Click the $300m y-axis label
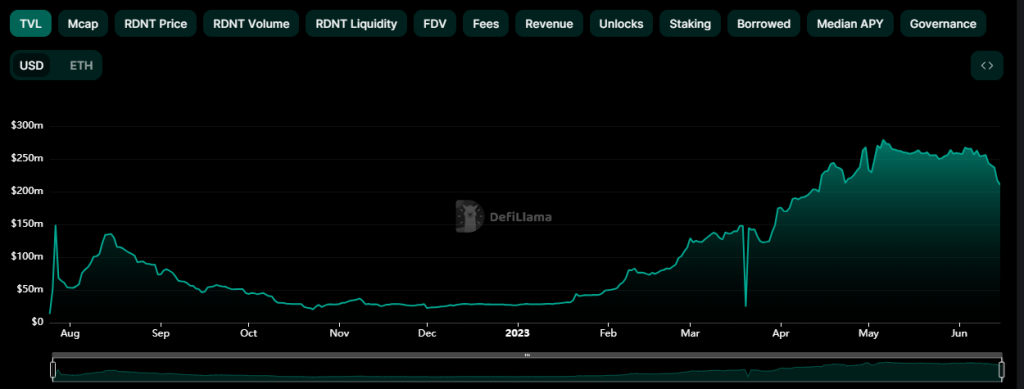The width and height of the screenshot is (1024, 389). pyautogui.click(x=27, y=126)
